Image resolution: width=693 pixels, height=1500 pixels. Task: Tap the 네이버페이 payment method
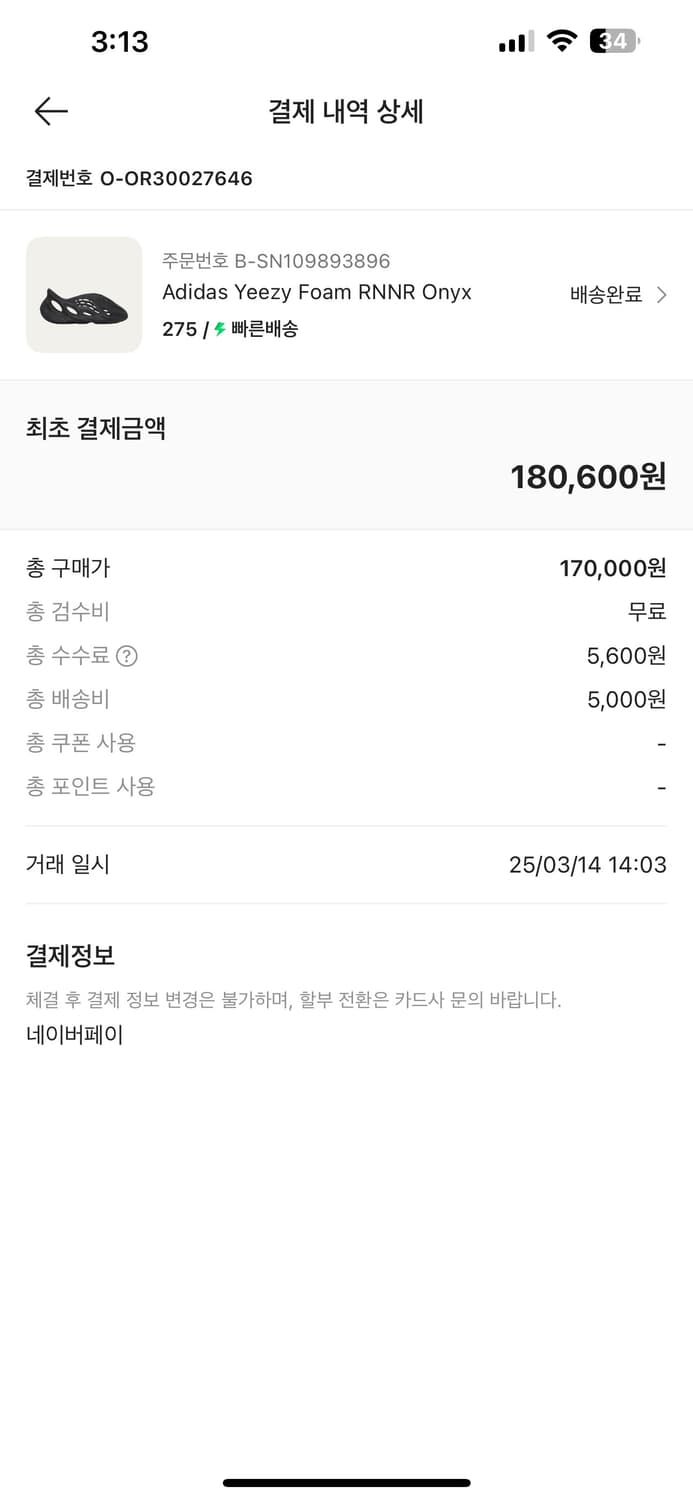tap(75, 1035)
